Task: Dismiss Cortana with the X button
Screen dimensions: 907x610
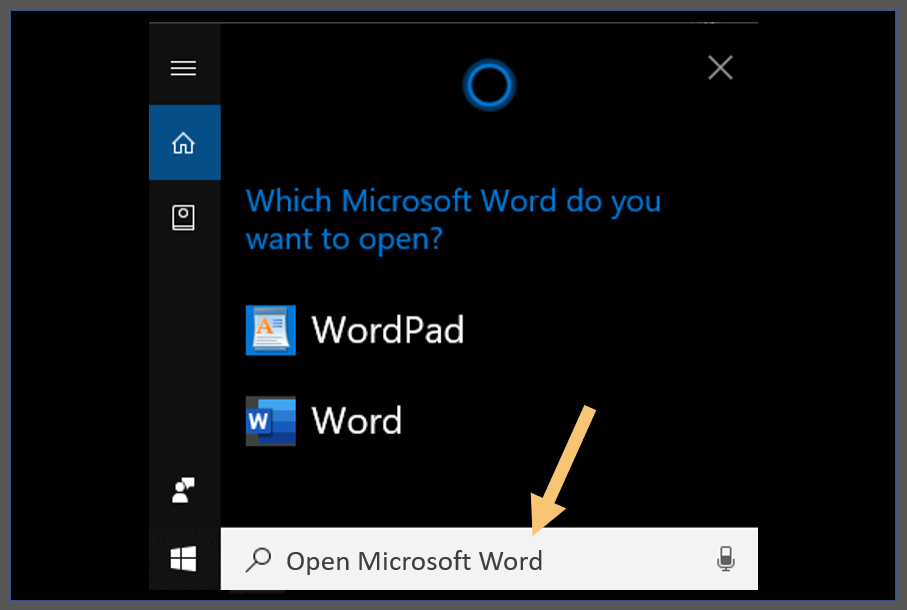Action: 720,67
